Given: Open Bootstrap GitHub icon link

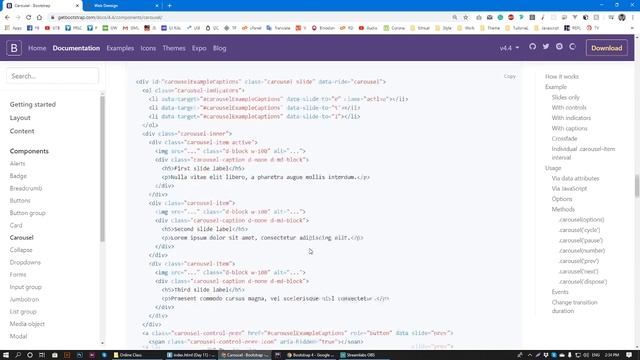Looking at the screenshot, I should pos(533,47).
